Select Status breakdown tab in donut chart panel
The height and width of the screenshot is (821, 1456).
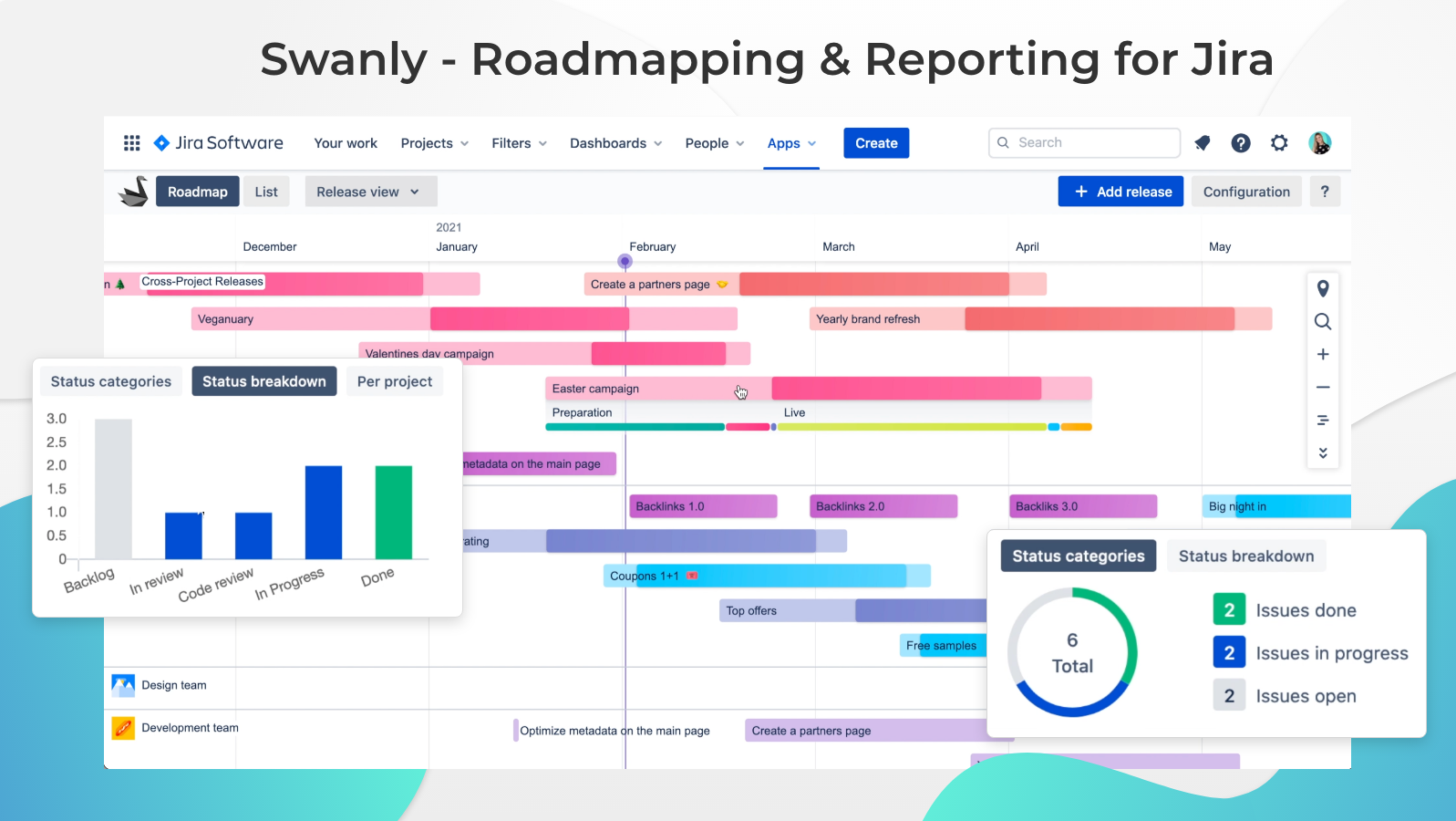click(1246, 556)
